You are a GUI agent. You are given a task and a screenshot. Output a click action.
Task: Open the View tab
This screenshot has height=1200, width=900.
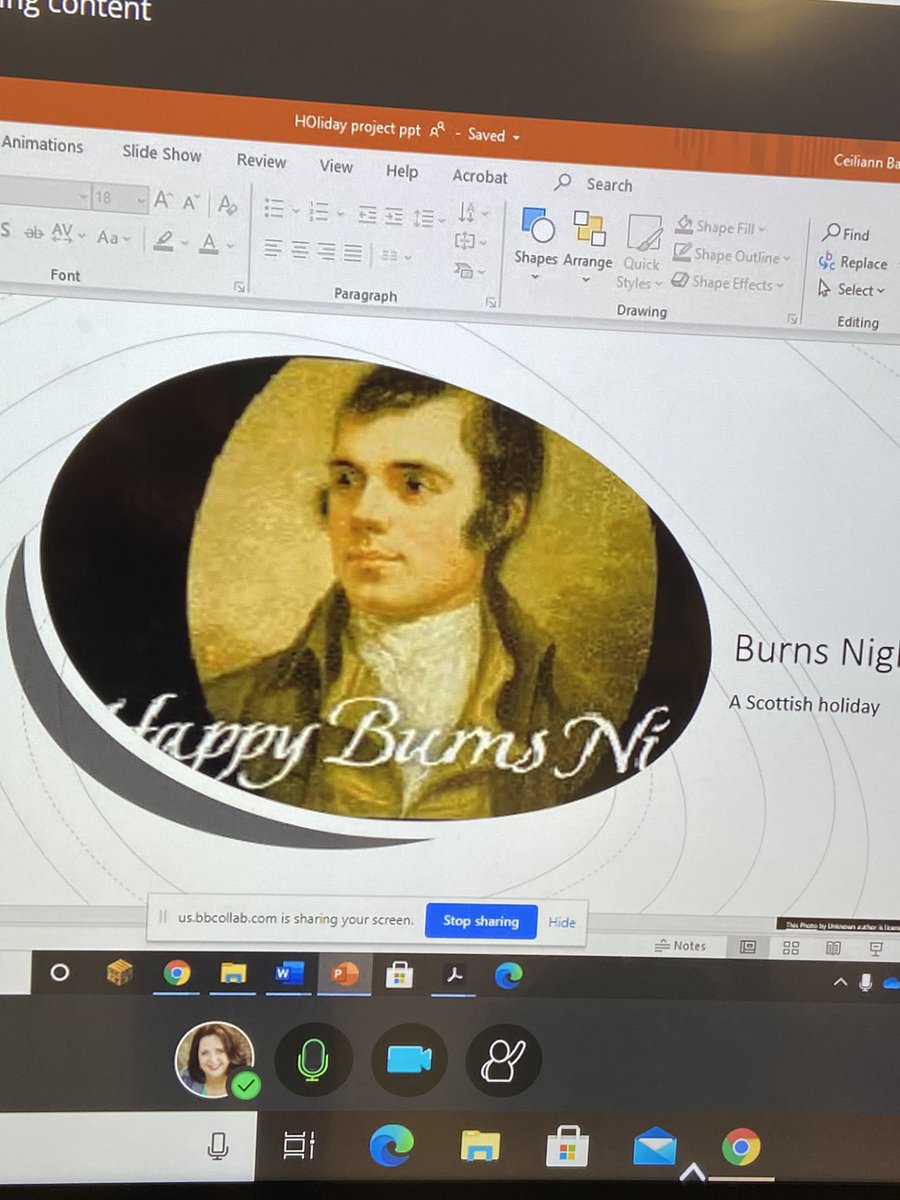pos(336,166)
